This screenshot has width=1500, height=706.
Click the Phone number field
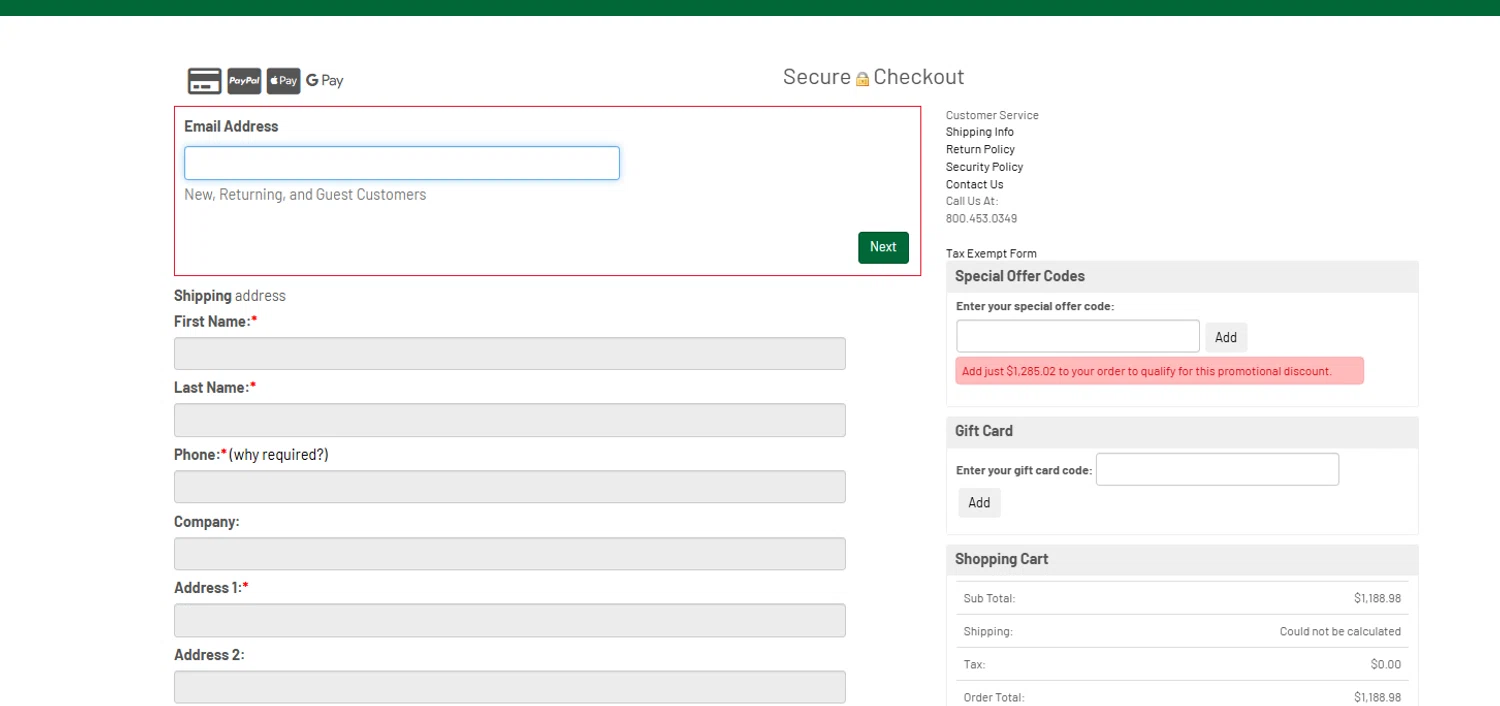pyautogui.click(x=510, y=487)
